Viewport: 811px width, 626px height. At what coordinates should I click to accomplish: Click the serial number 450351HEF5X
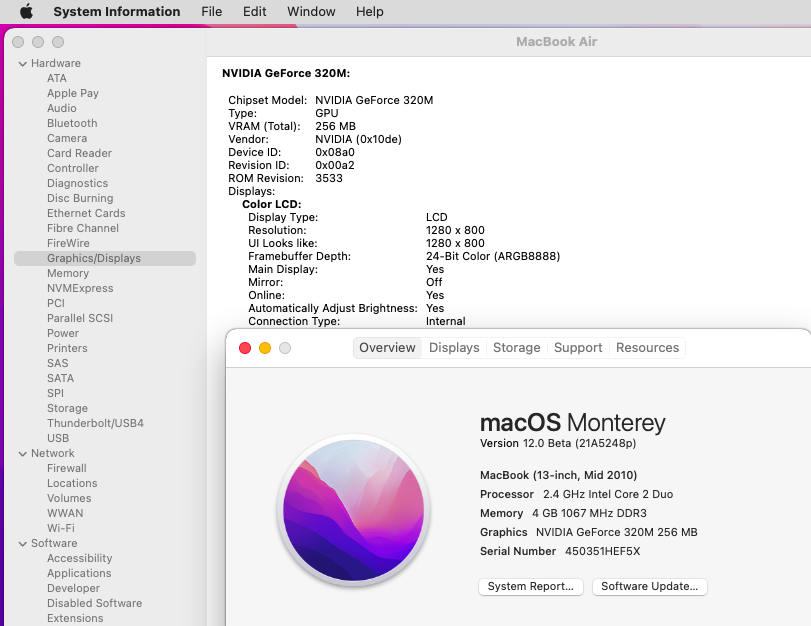click(603, 552)
